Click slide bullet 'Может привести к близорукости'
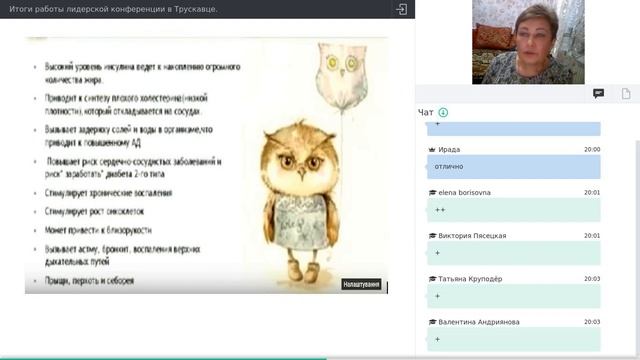This screenshot has width=640, height=360. click(98, 230)
